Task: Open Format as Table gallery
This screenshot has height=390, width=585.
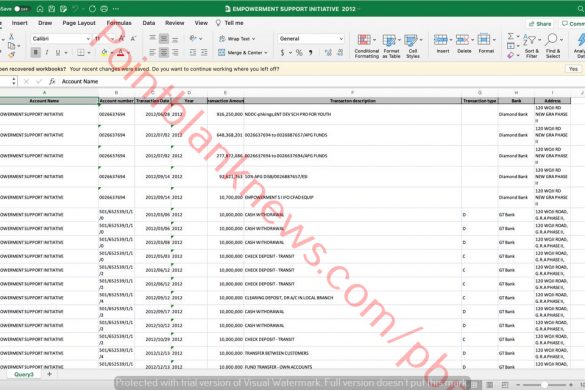Action: click(389, 40)
